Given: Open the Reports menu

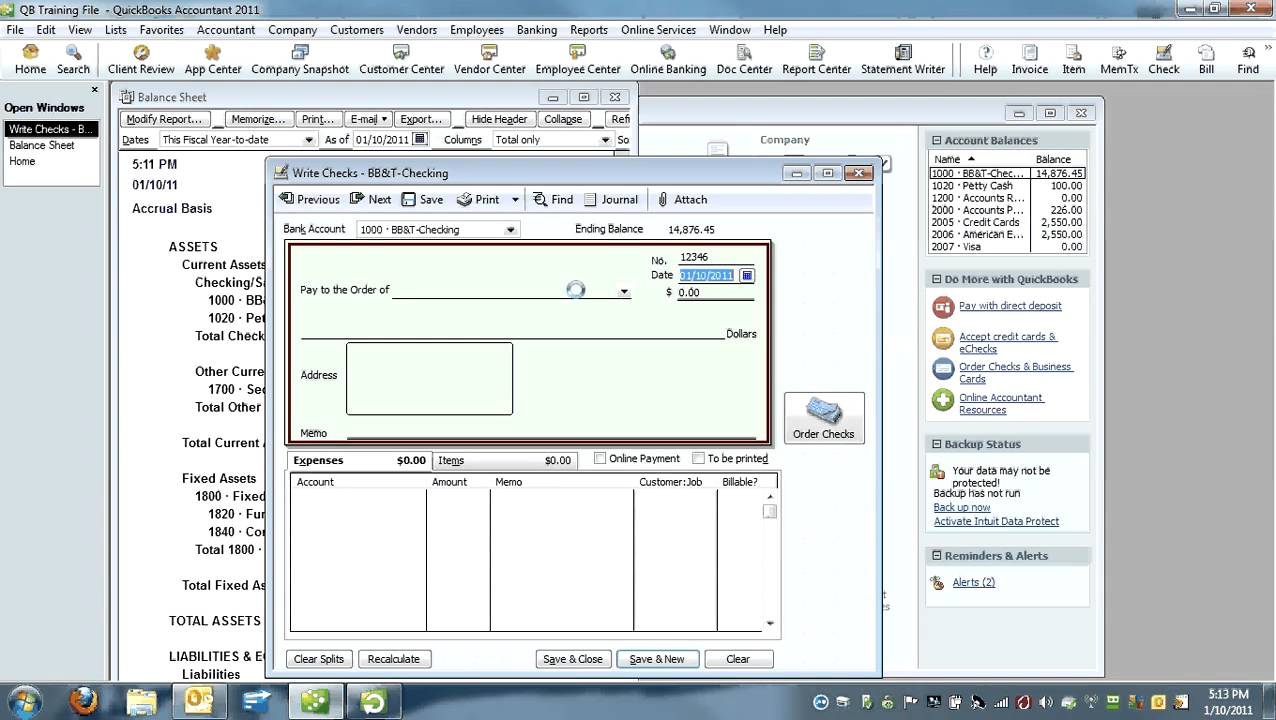Looking at the screenshot, I should coord(589,30).
